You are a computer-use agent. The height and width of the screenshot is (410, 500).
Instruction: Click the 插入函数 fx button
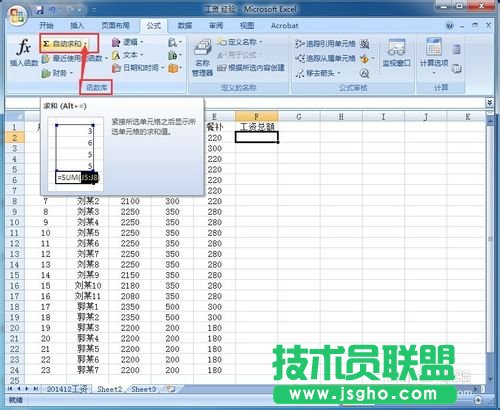24,52
